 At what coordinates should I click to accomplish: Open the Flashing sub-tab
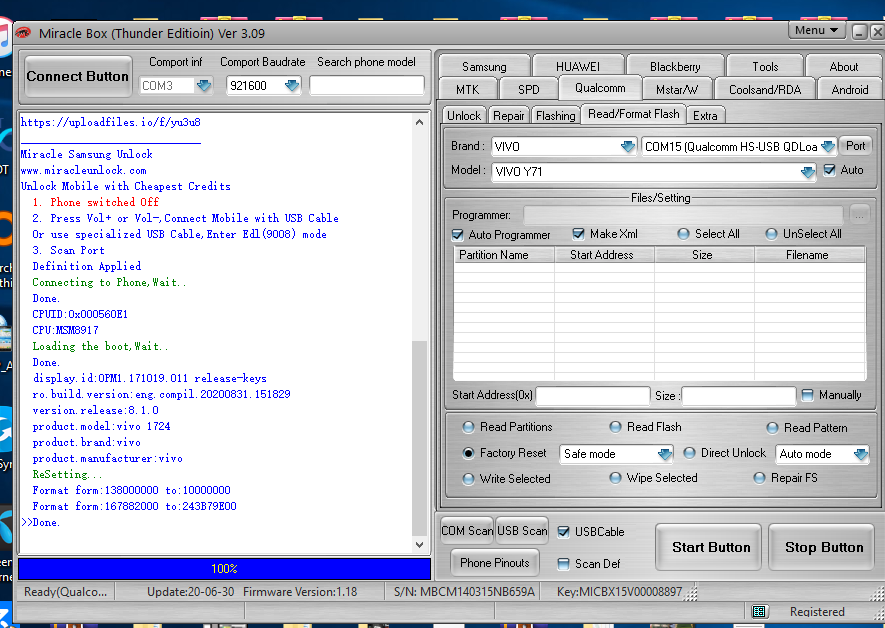coord(555,116)
